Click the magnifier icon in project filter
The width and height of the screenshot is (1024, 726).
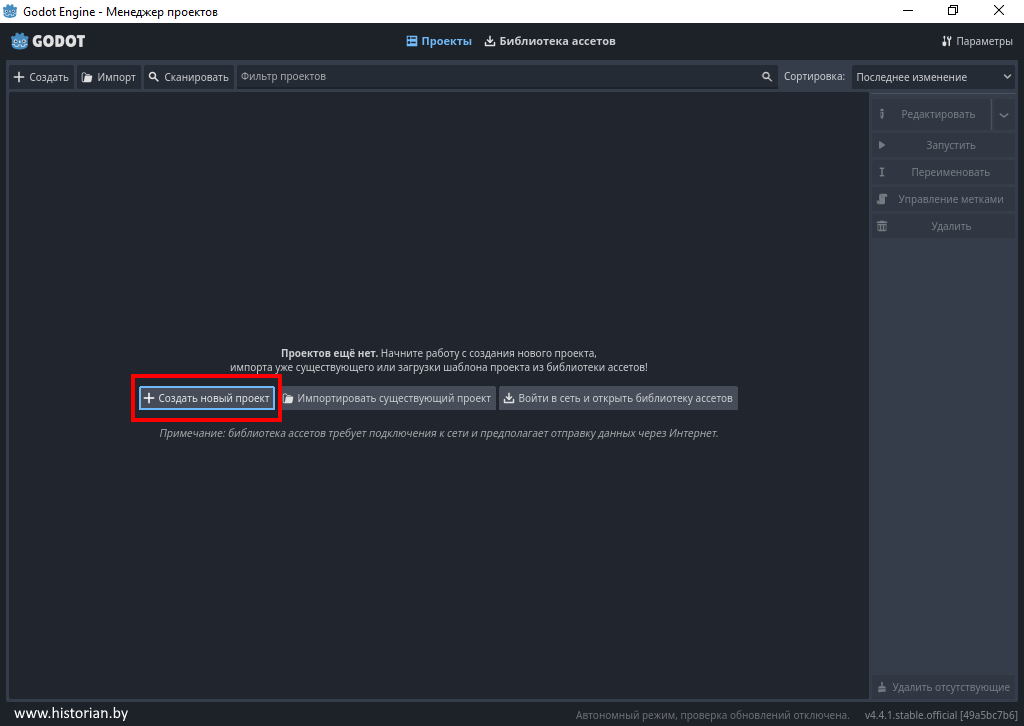tap(767, 77)
